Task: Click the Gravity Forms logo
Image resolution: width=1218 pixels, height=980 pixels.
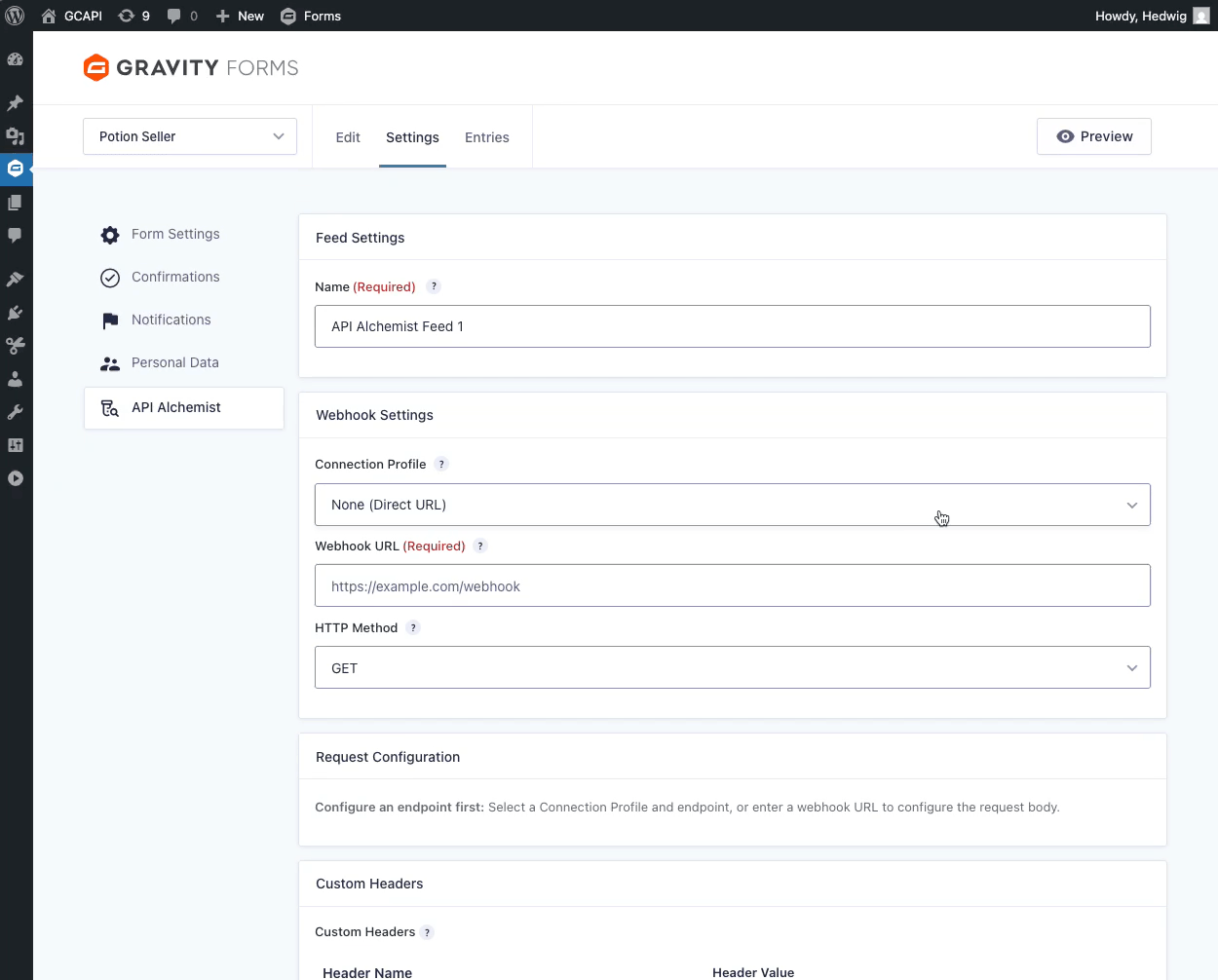Action: point(191,67)
